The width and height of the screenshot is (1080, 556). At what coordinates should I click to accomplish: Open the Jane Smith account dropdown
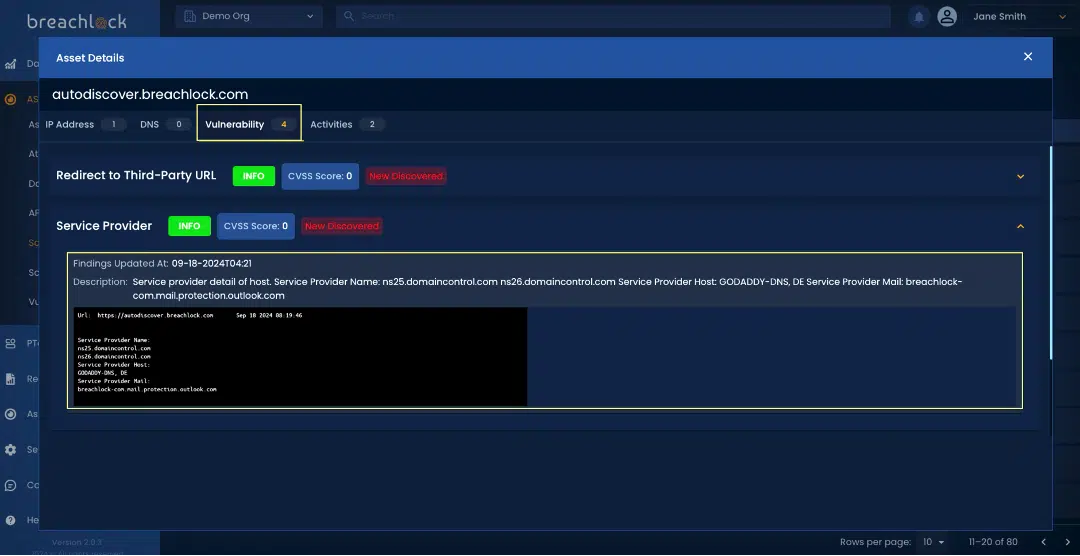point(1019,17)
